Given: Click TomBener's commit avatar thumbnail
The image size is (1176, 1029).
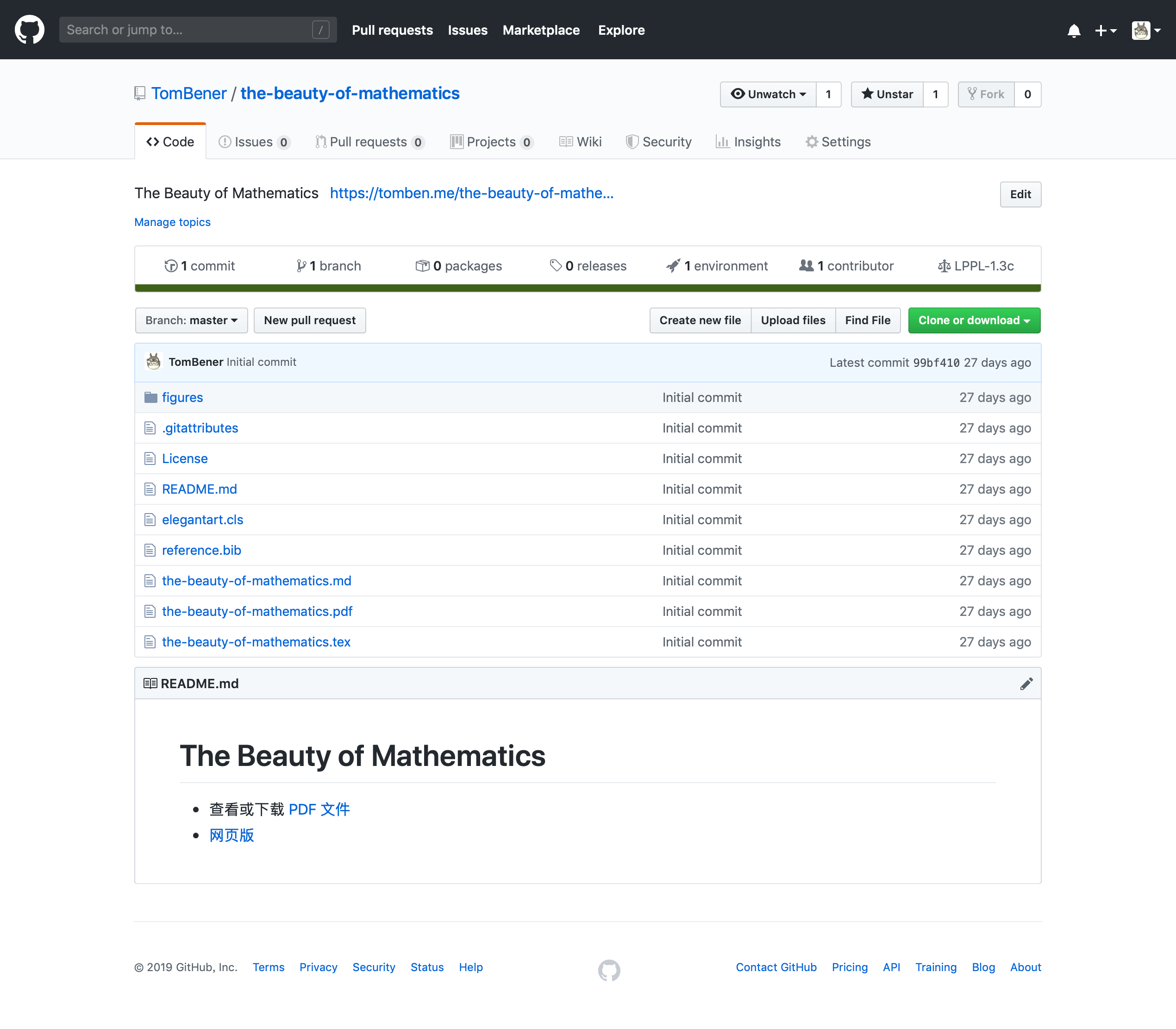Looking at the screenshot, I should [153, 362].
